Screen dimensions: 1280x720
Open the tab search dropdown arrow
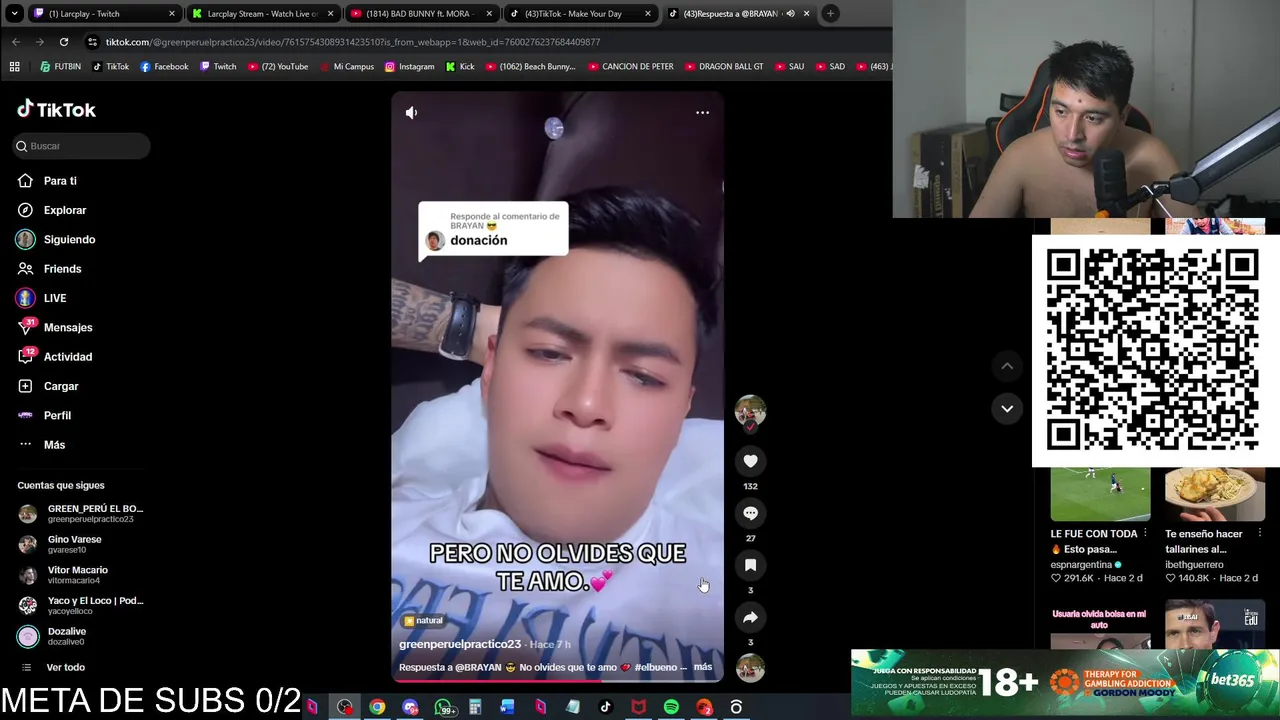14,14
